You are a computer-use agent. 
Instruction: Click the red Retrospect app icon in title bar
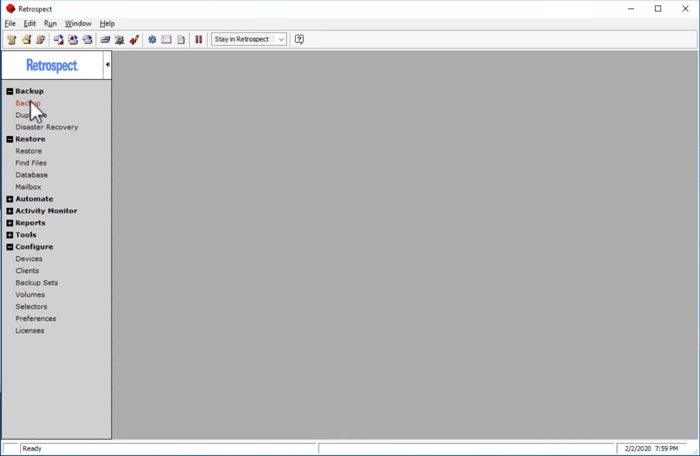click(x=10, y=8)
